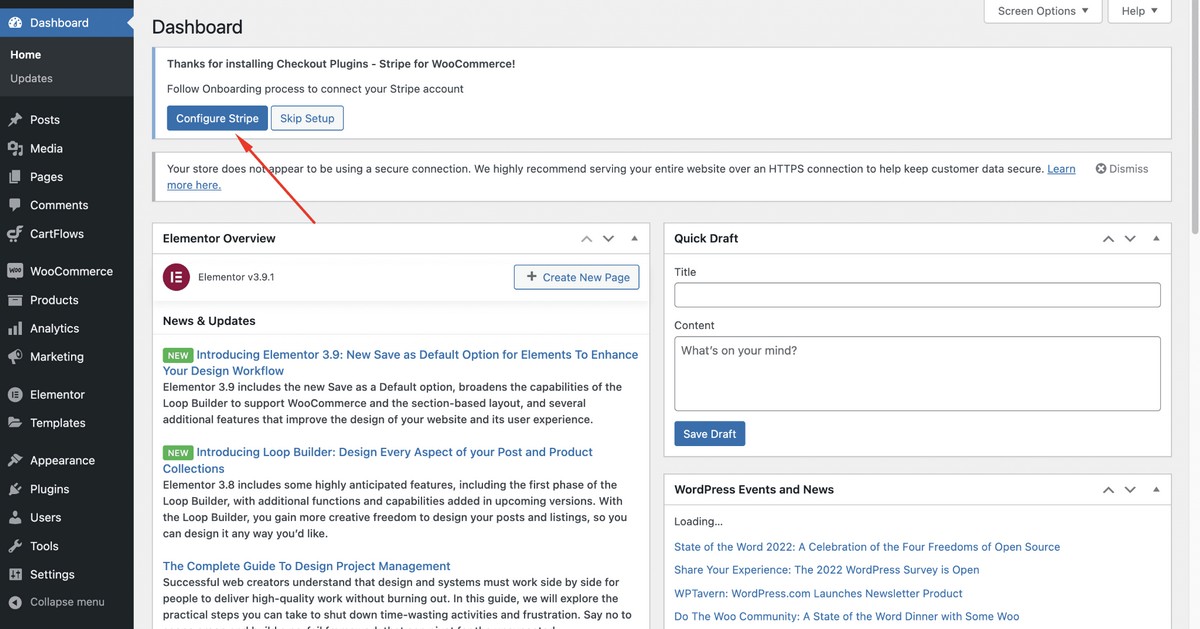The width and height of the screenshot is (1200, 629).
Task: Open Updates under Dashboard menu
Action: tap(31, 78)
